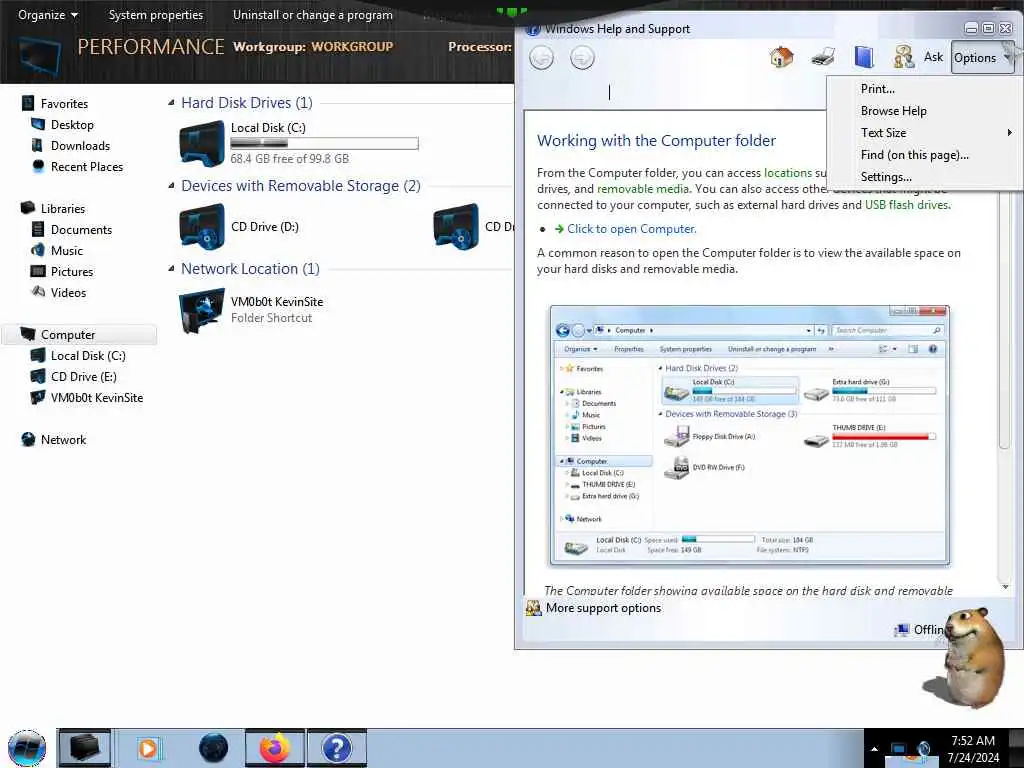Show hidden tray icons arrow
Viewport: 1024px width, 768px height.
874,749
